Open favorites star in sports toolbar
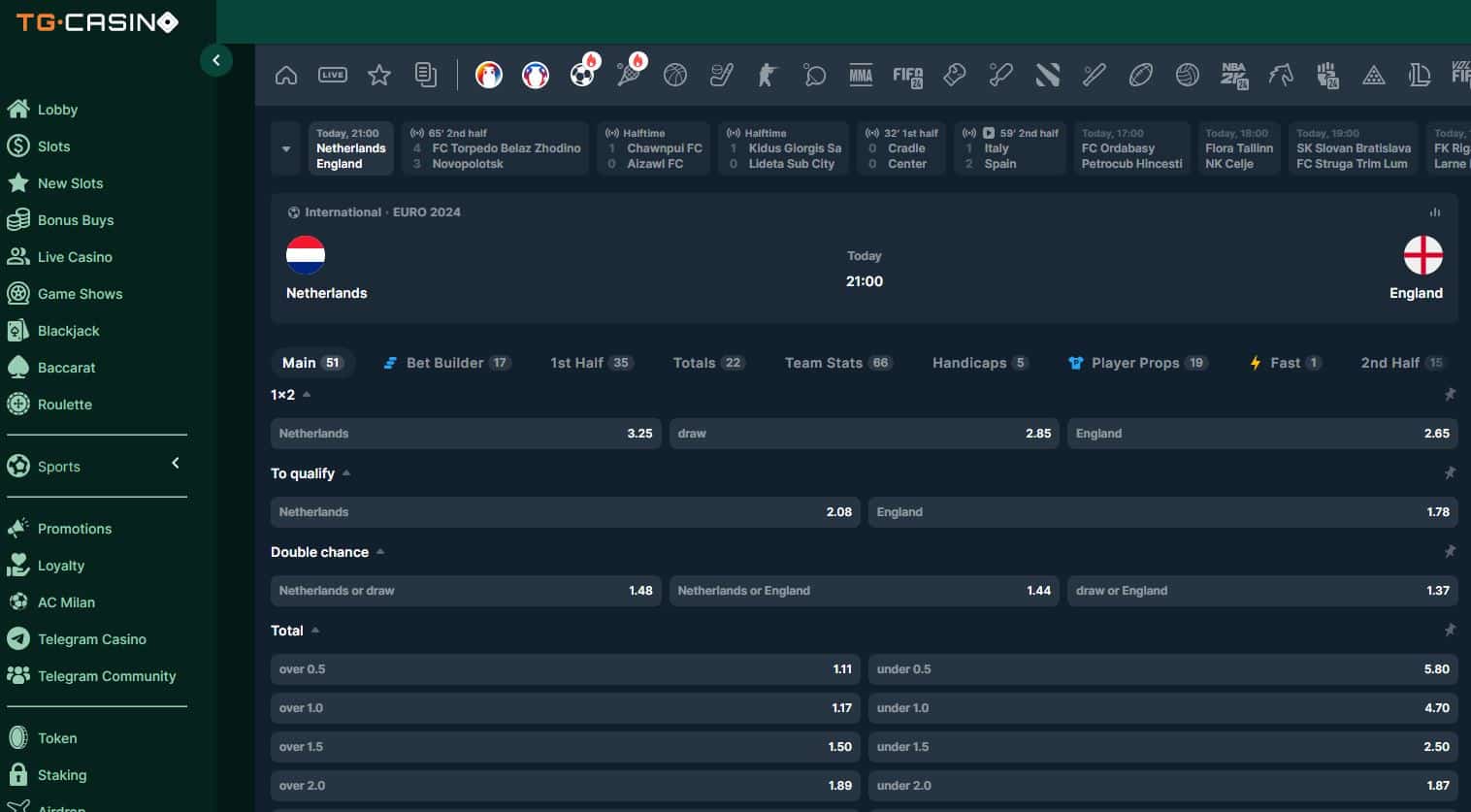 click(x=379, y=75)
